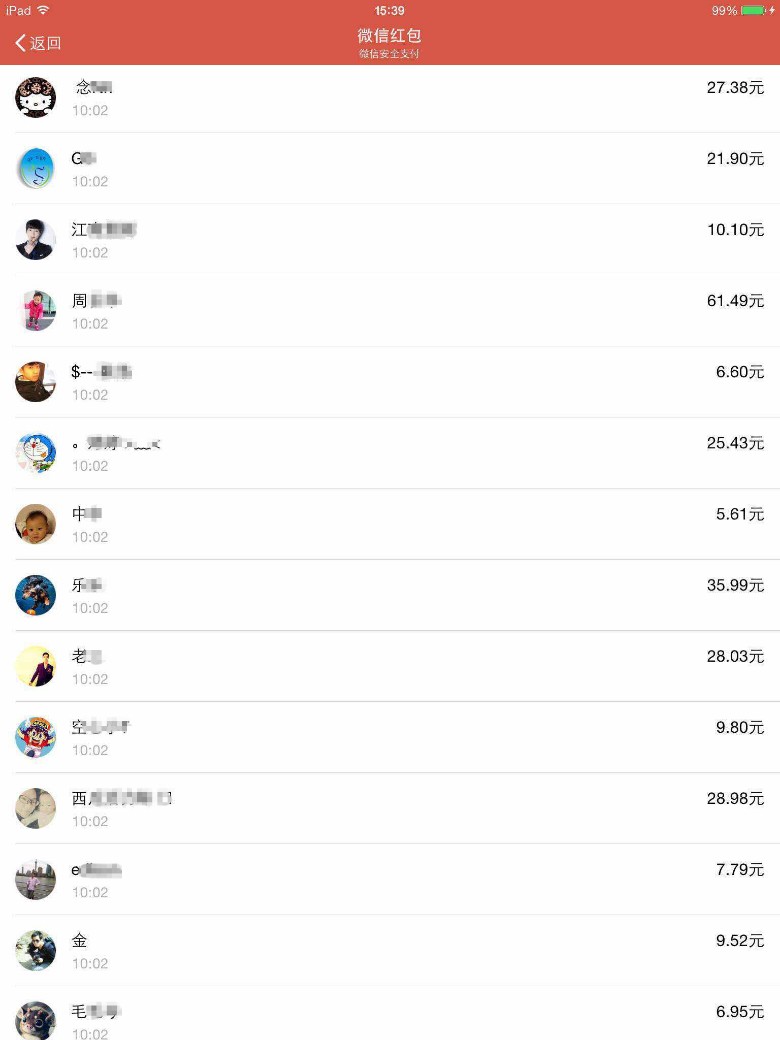Tap the Doraemon avatar
780x1040 pixels.
(x=35, y=453)
